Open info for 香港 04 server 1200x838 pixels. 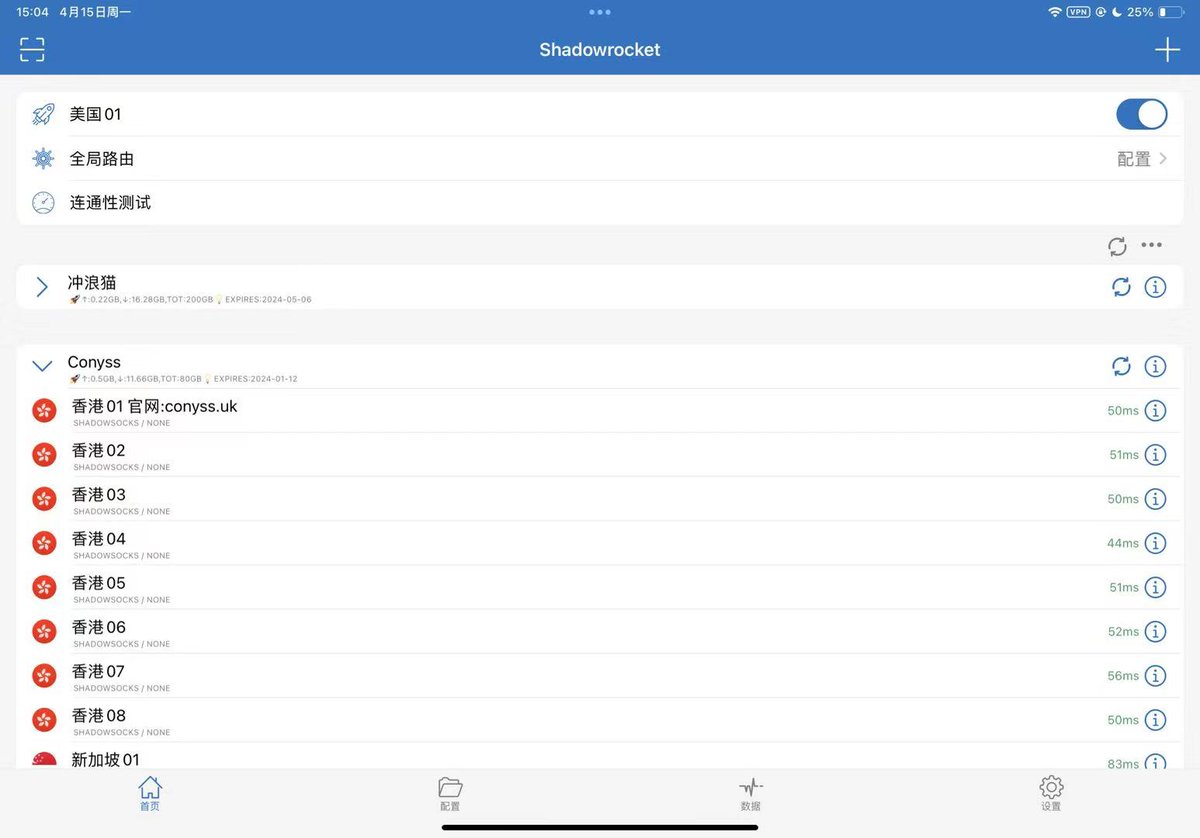[1155, 543]
